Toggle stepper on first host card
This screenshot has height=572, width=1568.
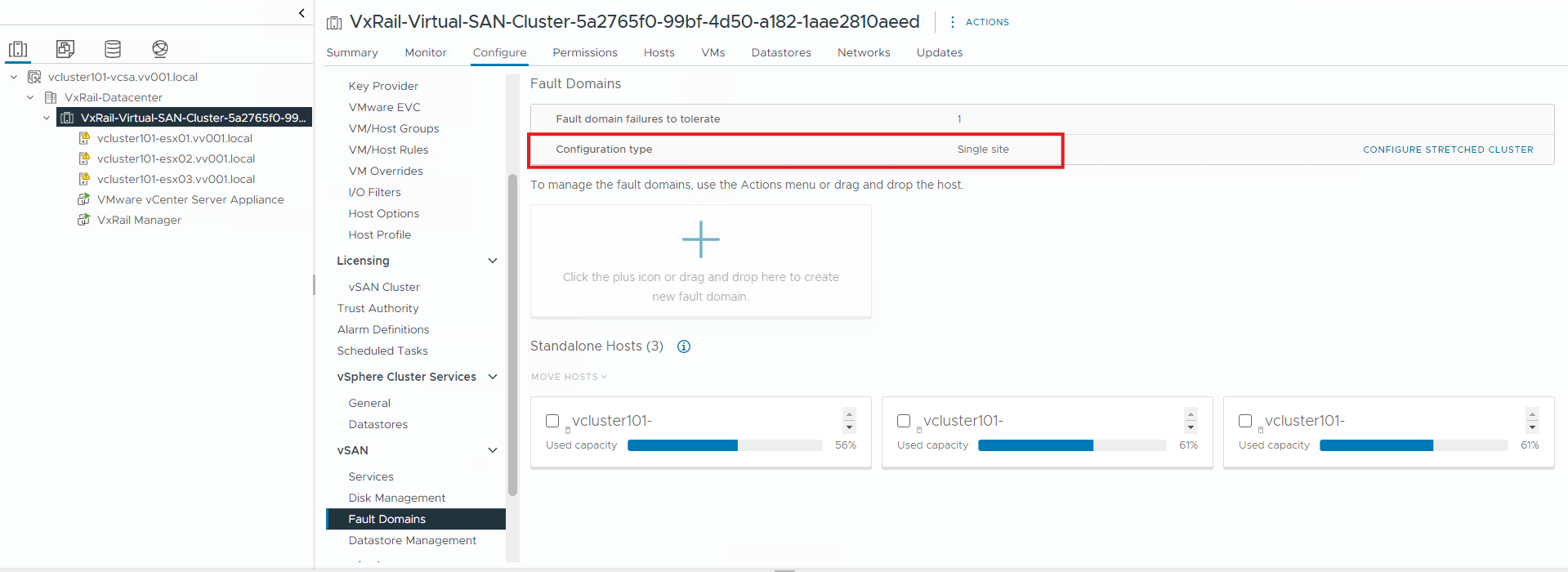849,421
